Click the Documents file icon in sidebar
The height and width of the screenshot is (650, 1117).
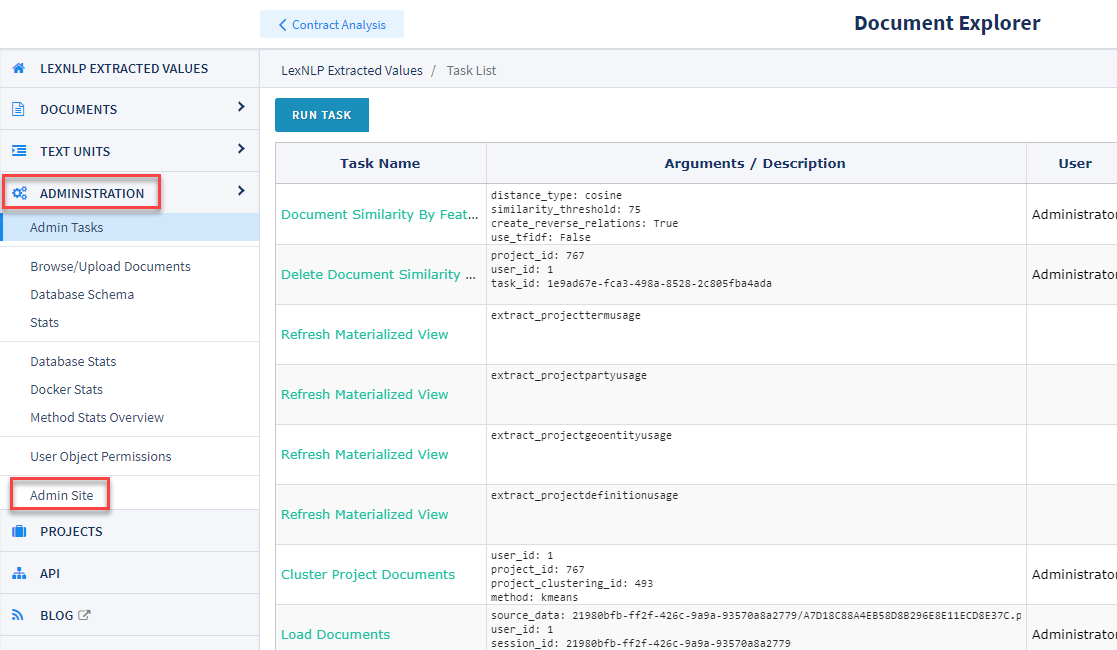(x=19, y=109)
